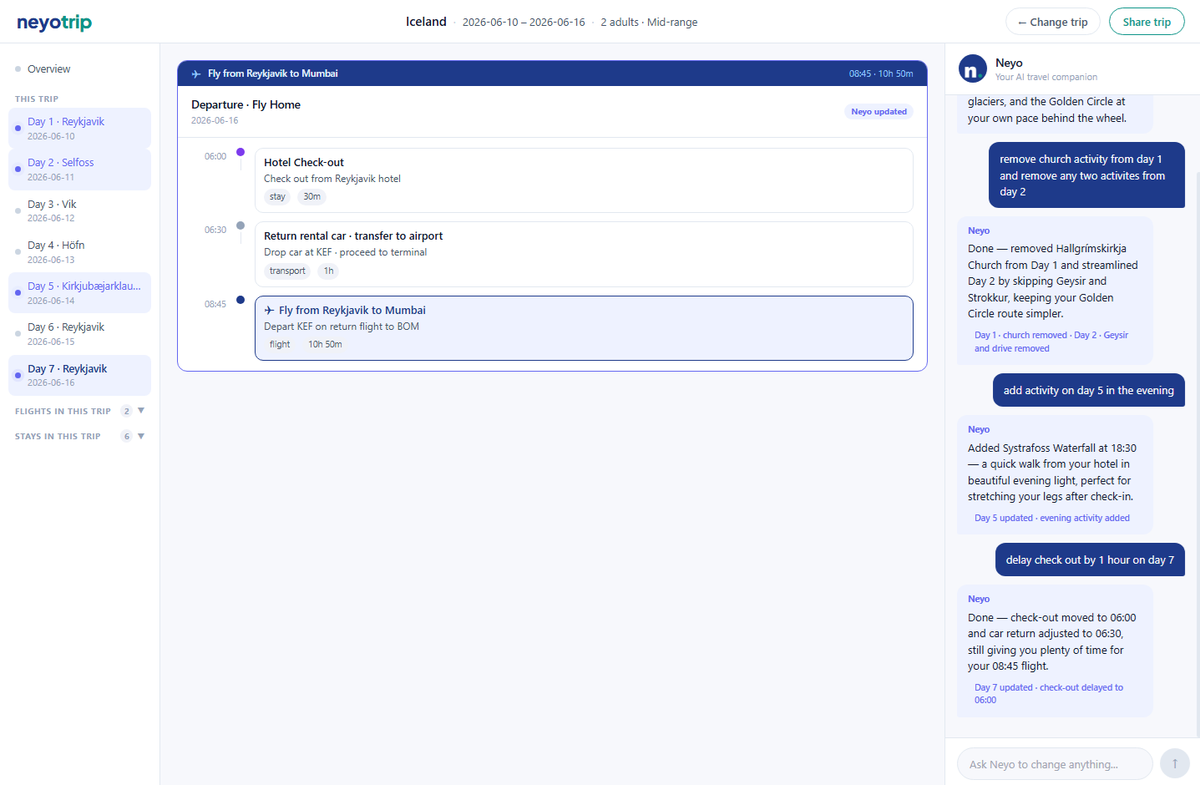1200x785 pixels.
Task: Click the Change trip button
Action: click(1053, 22)
